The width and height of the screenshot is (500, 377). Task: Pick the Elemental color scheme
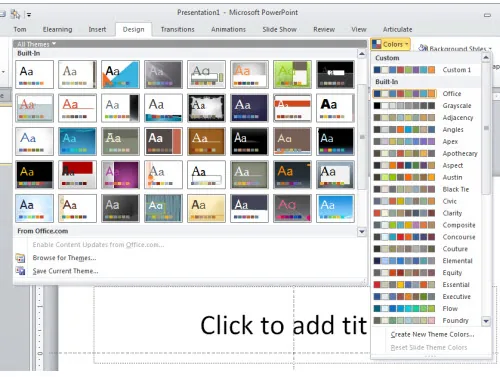coord(427,261)
